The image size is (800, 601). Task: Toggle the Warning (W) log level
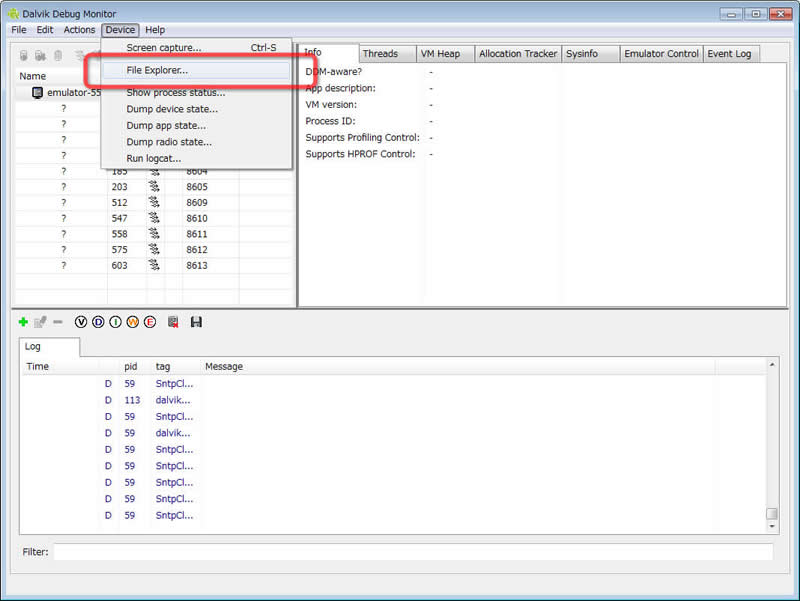(133, 322)
